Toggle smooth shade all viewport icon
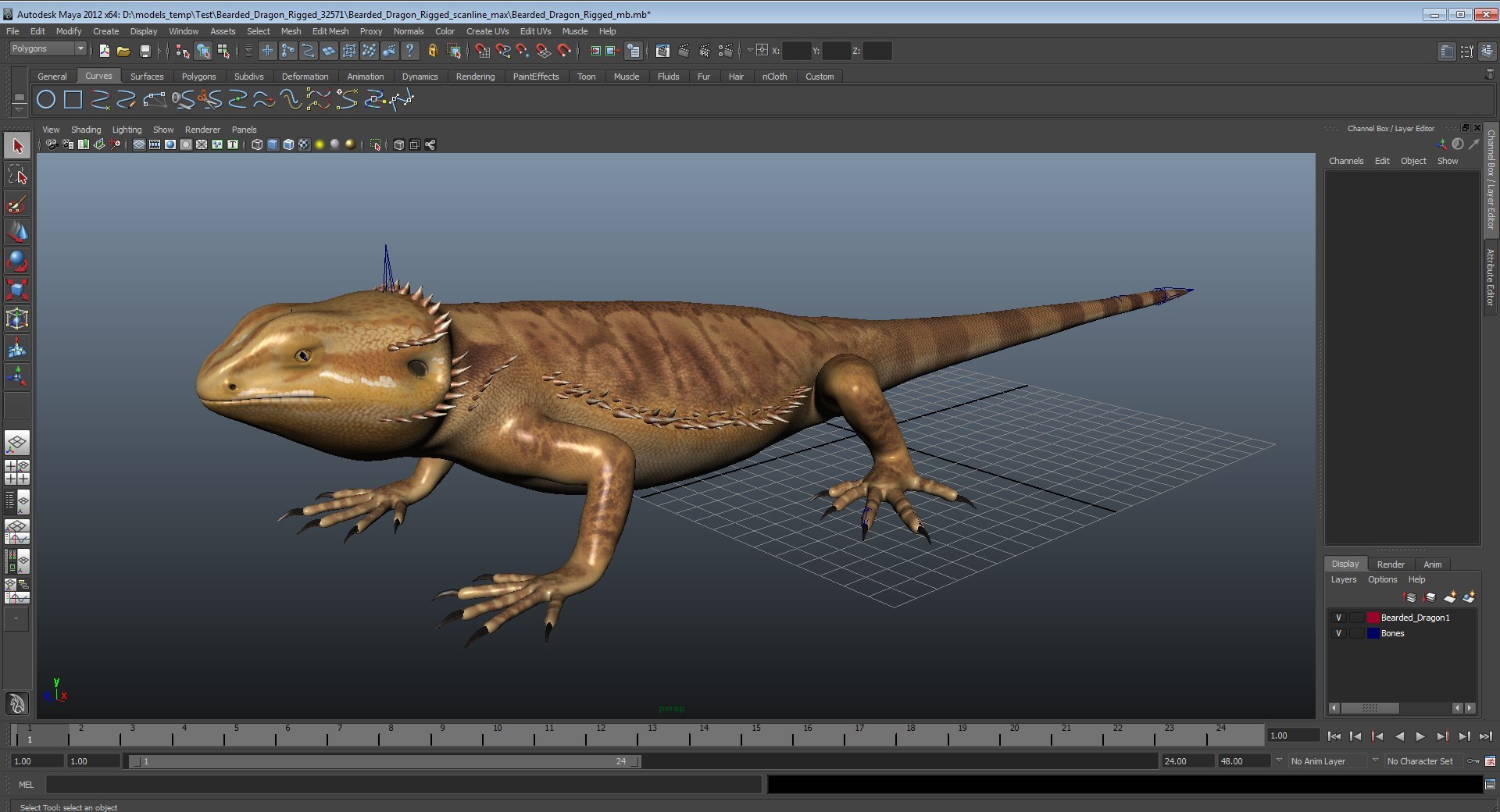1500x812 pixels. (x=273, y=144)
